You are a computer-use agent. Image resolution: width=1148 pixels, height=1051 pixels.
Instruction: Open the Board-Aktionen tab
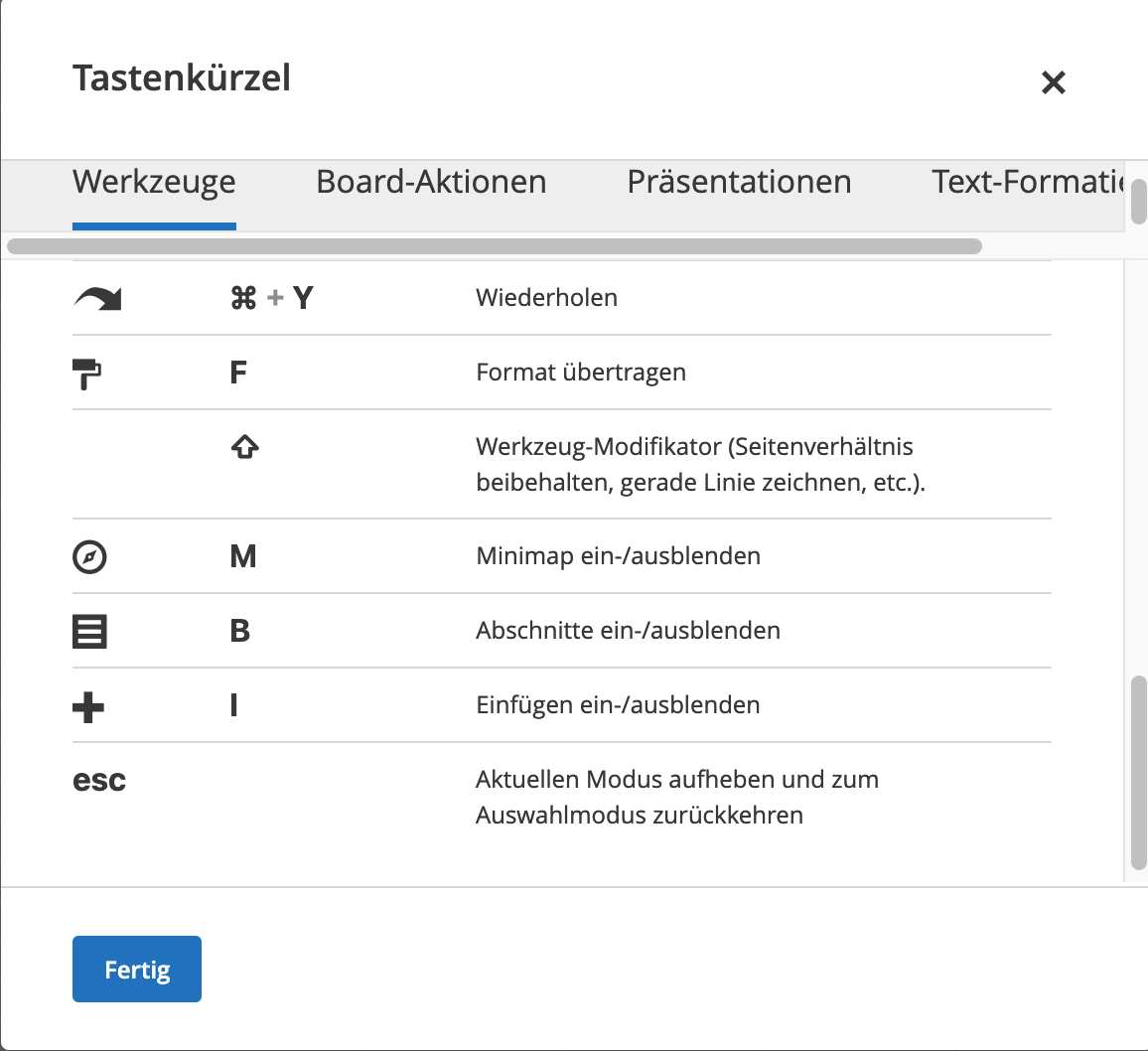pos(431,182)
